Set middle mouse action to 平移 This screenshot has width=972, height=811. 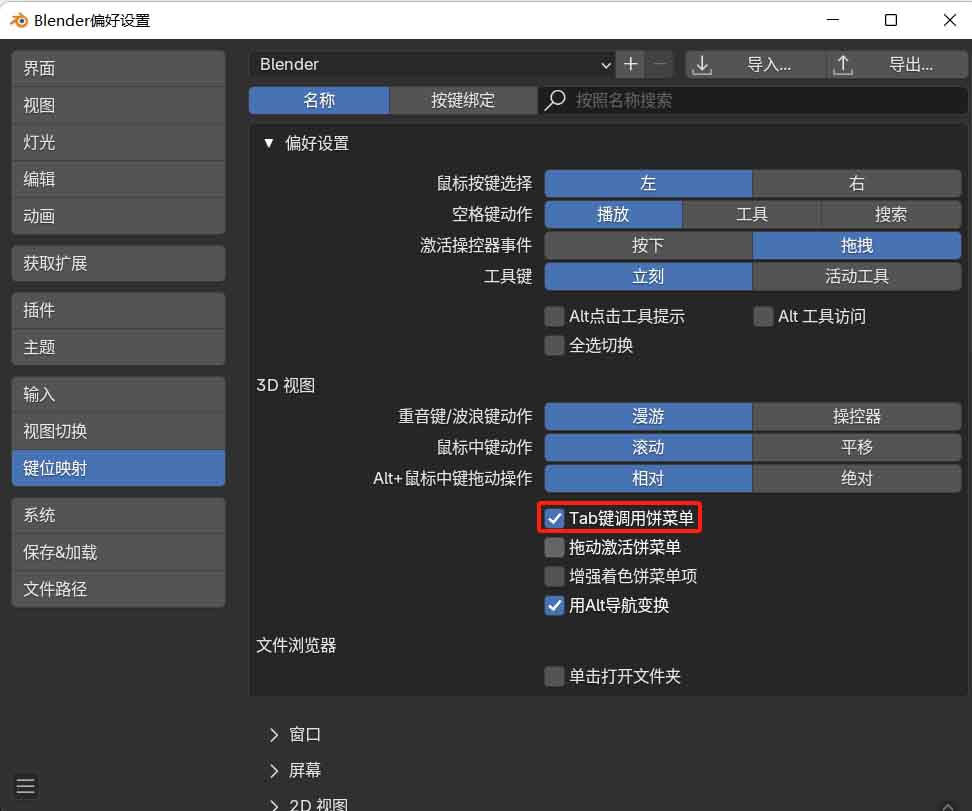coord(857,448)
